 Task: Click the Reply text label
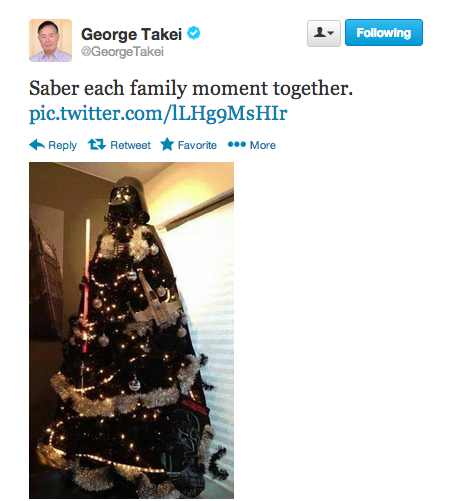62,145
